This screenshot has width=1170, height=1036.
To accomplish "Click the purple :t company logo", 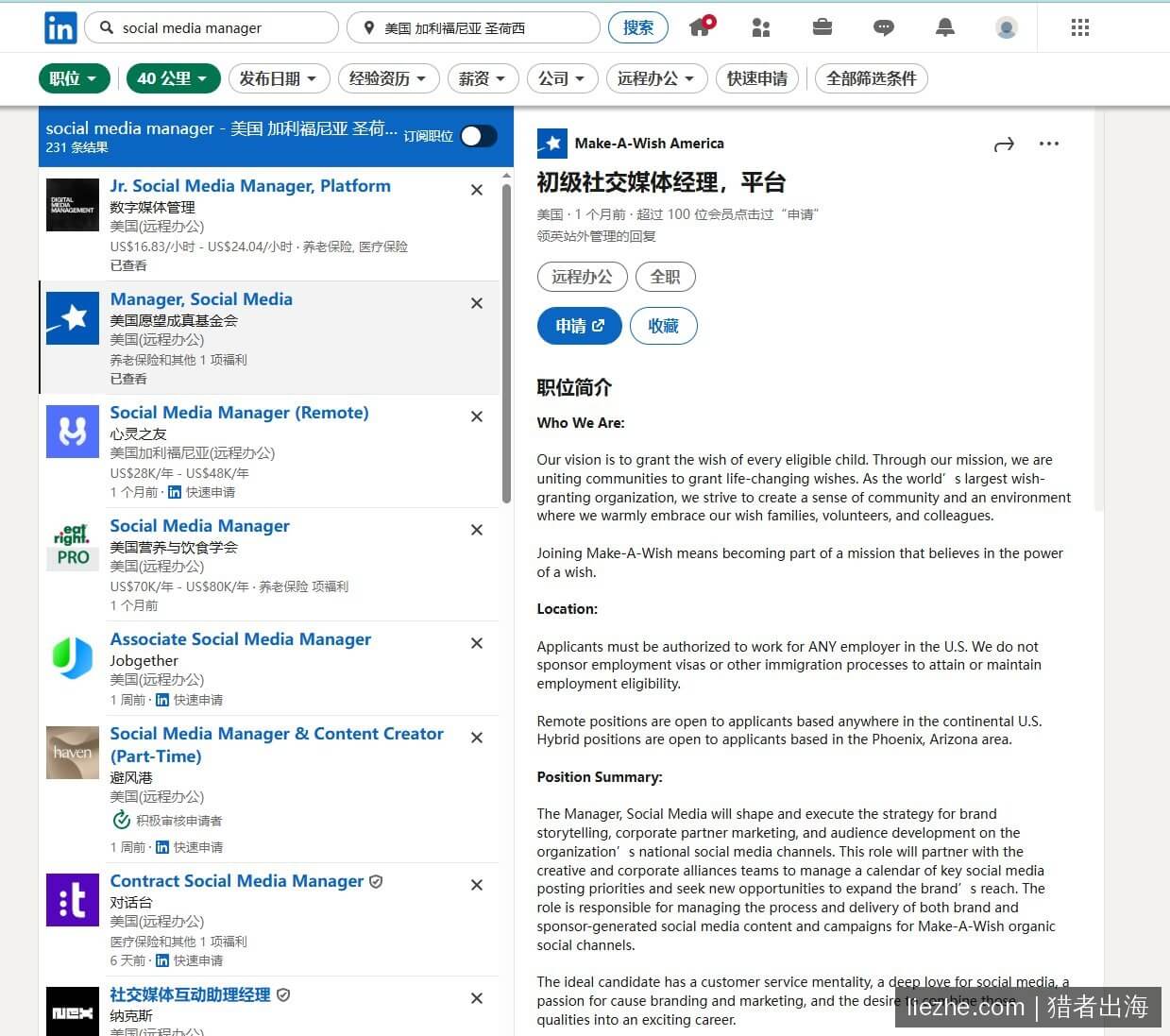I will click(73, 900).
